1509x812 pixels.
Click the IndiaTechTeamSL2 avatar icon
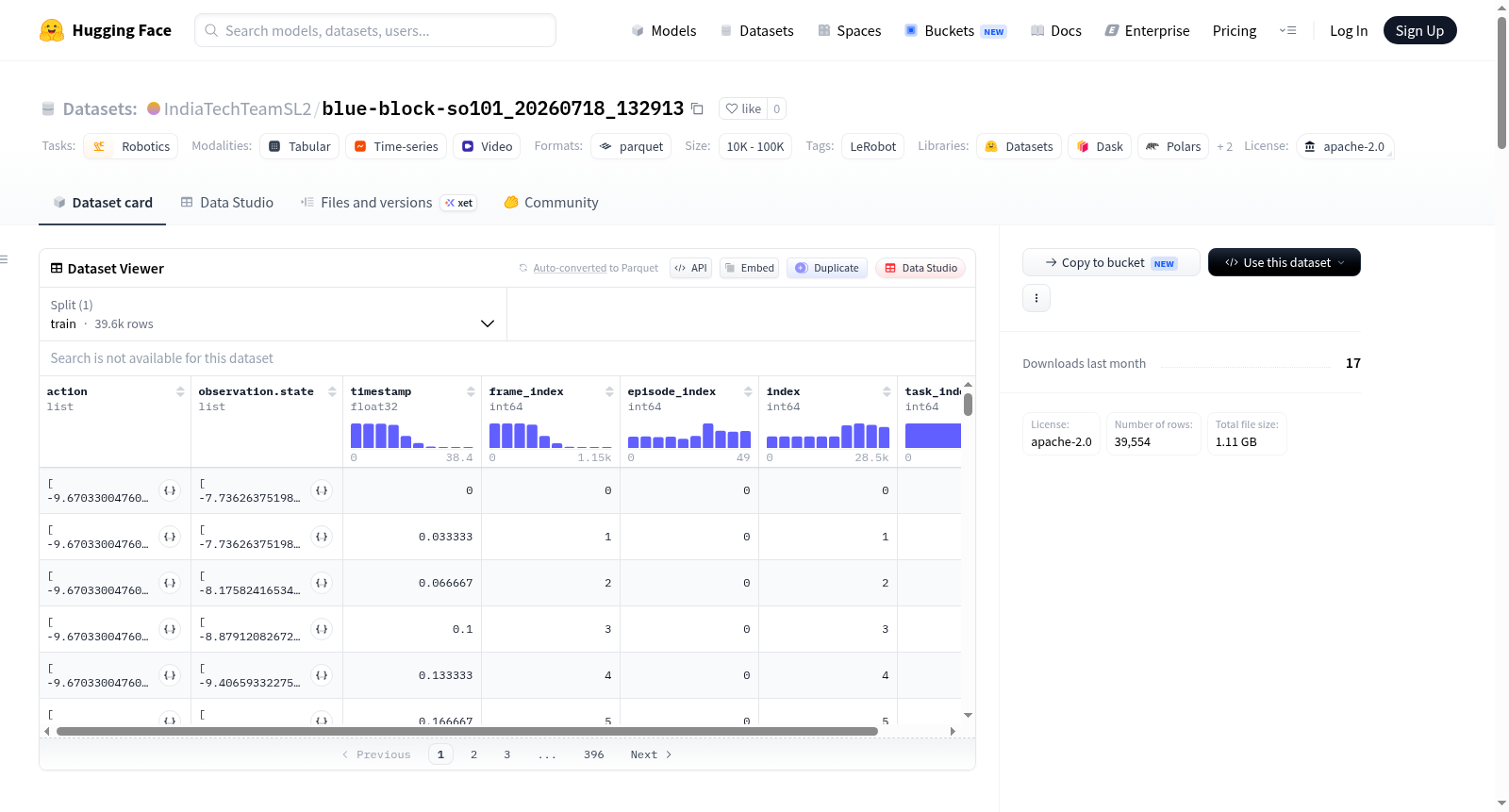click(x=154, y=108)
